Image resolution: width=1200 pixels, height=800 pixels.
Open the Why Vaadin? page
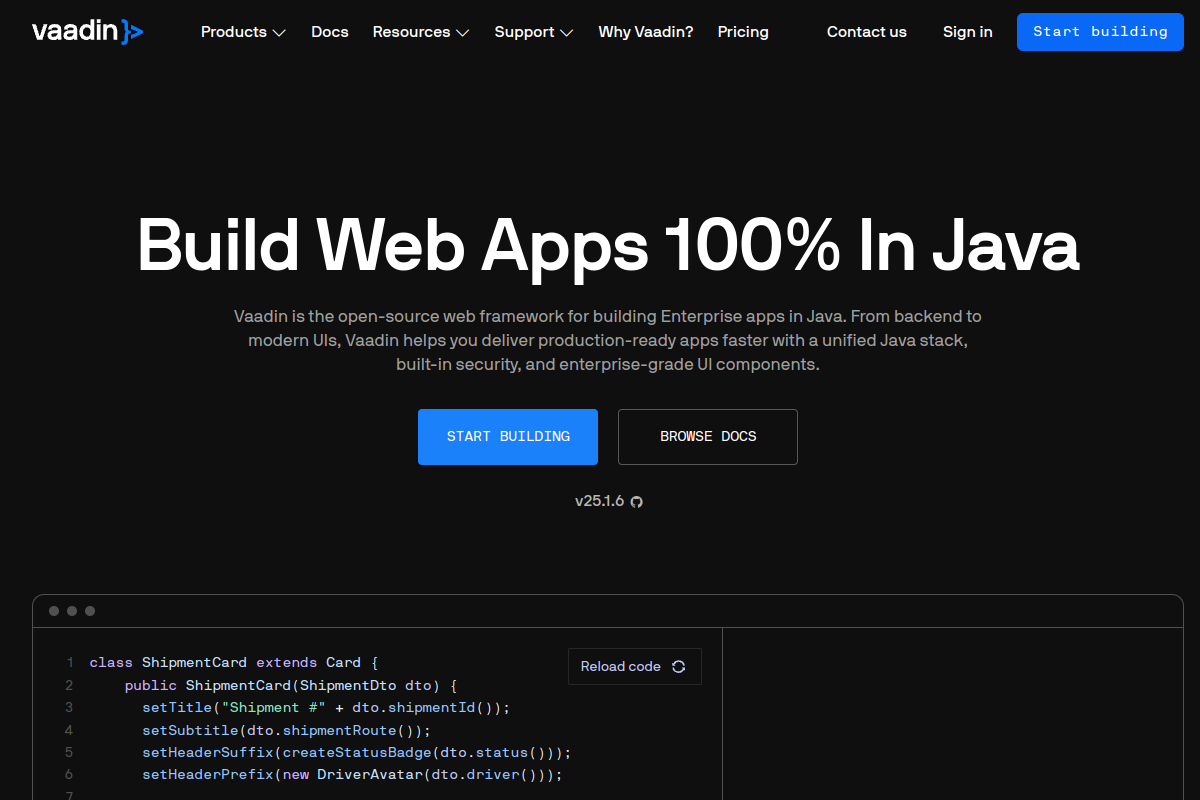coord(646,32)
